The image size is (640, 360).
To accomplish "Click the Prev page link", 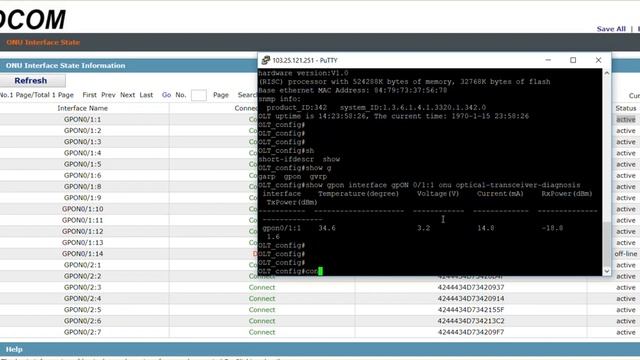I will coord(108,95).
